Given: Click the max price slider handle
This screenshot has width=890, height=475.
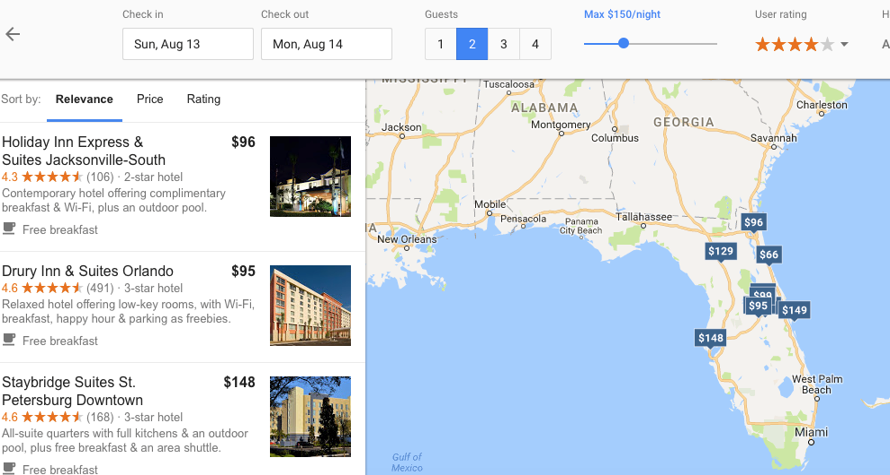Looking at the screenshot, I should tap(623, 43).
